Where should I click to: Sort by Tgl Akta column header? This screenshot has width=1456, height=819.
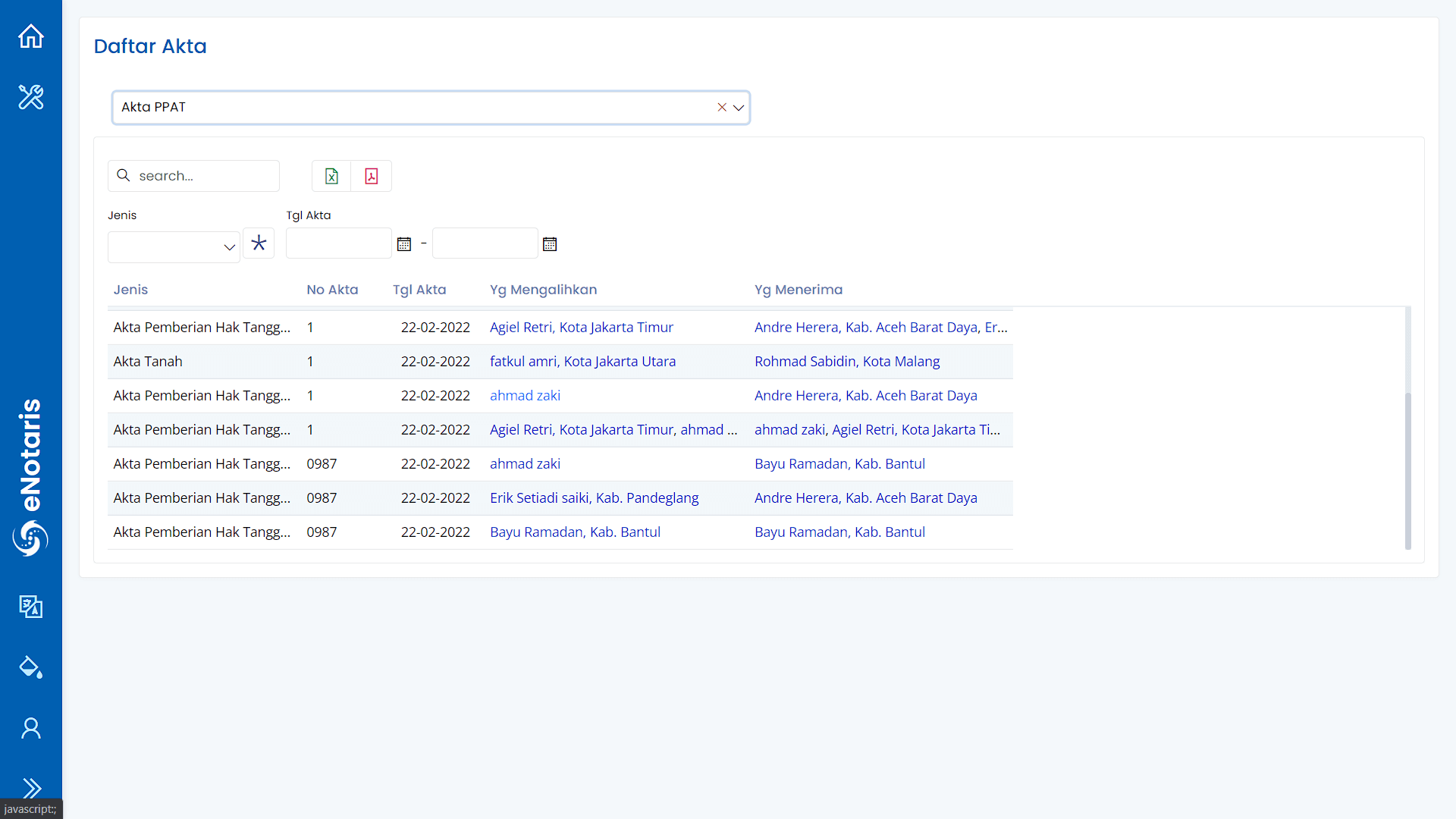pyautogui.click(x=419, y=290)
